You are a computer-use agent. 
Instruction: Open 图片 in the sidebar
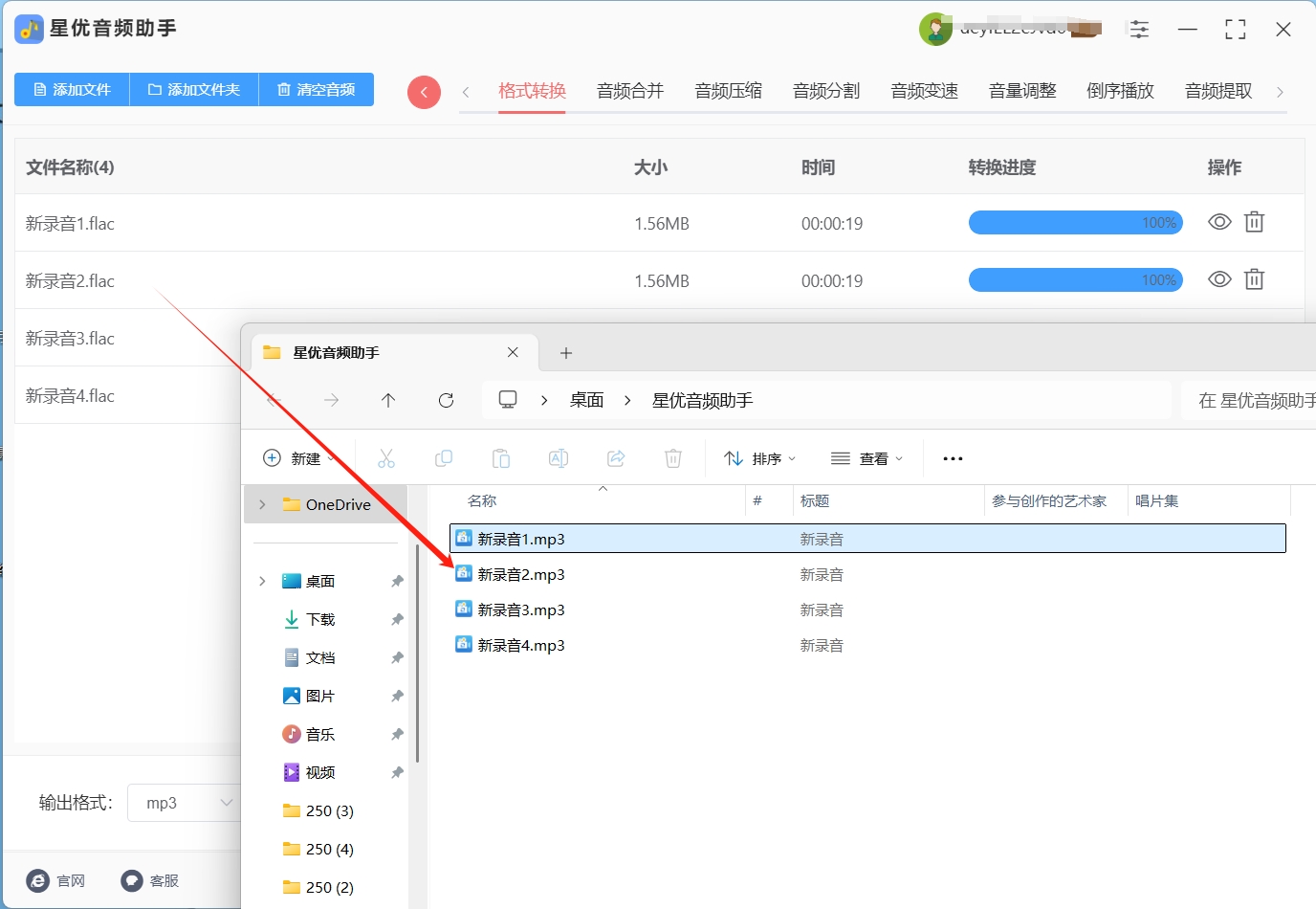(320, 696)
